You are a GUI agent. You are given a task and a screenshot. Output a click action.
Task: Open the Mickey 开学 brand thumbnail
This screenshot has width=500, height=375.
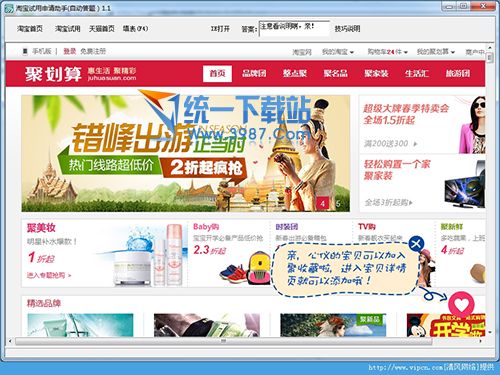(446, 325)
